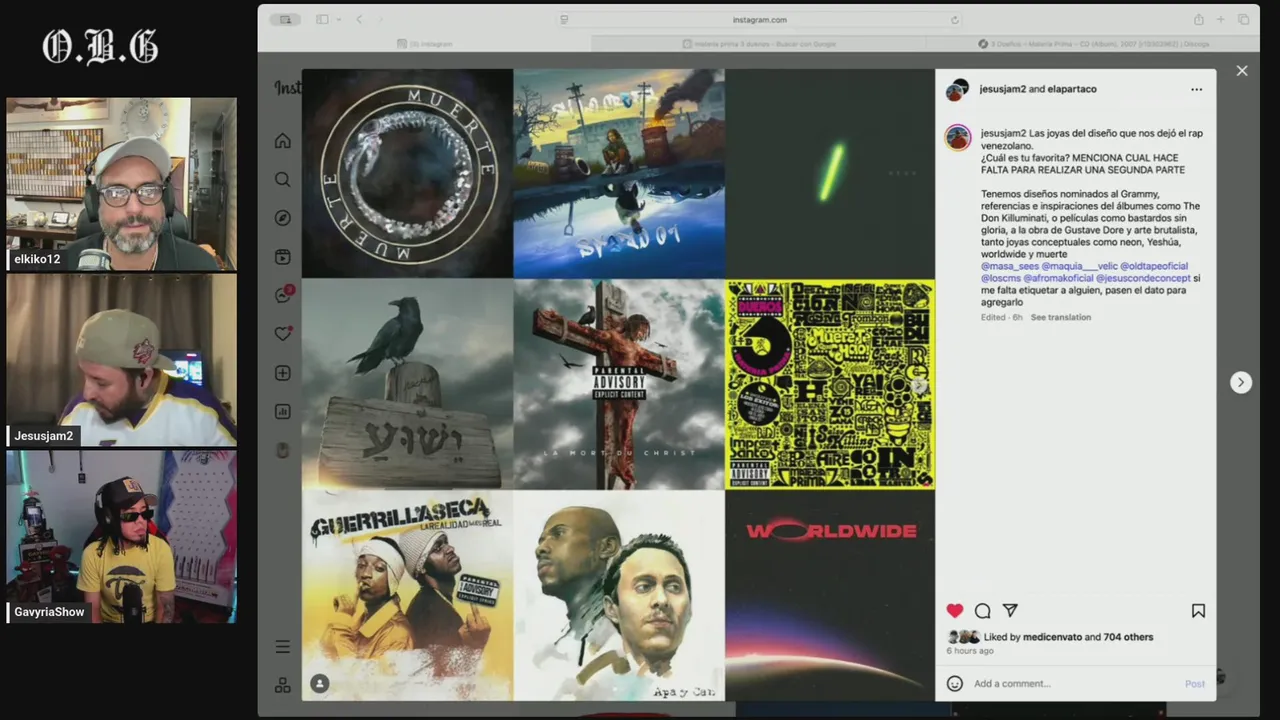Close the post with the X button
Image resolution: width=1280 pixels, height=720 pixels.
tap(1242, 71)
